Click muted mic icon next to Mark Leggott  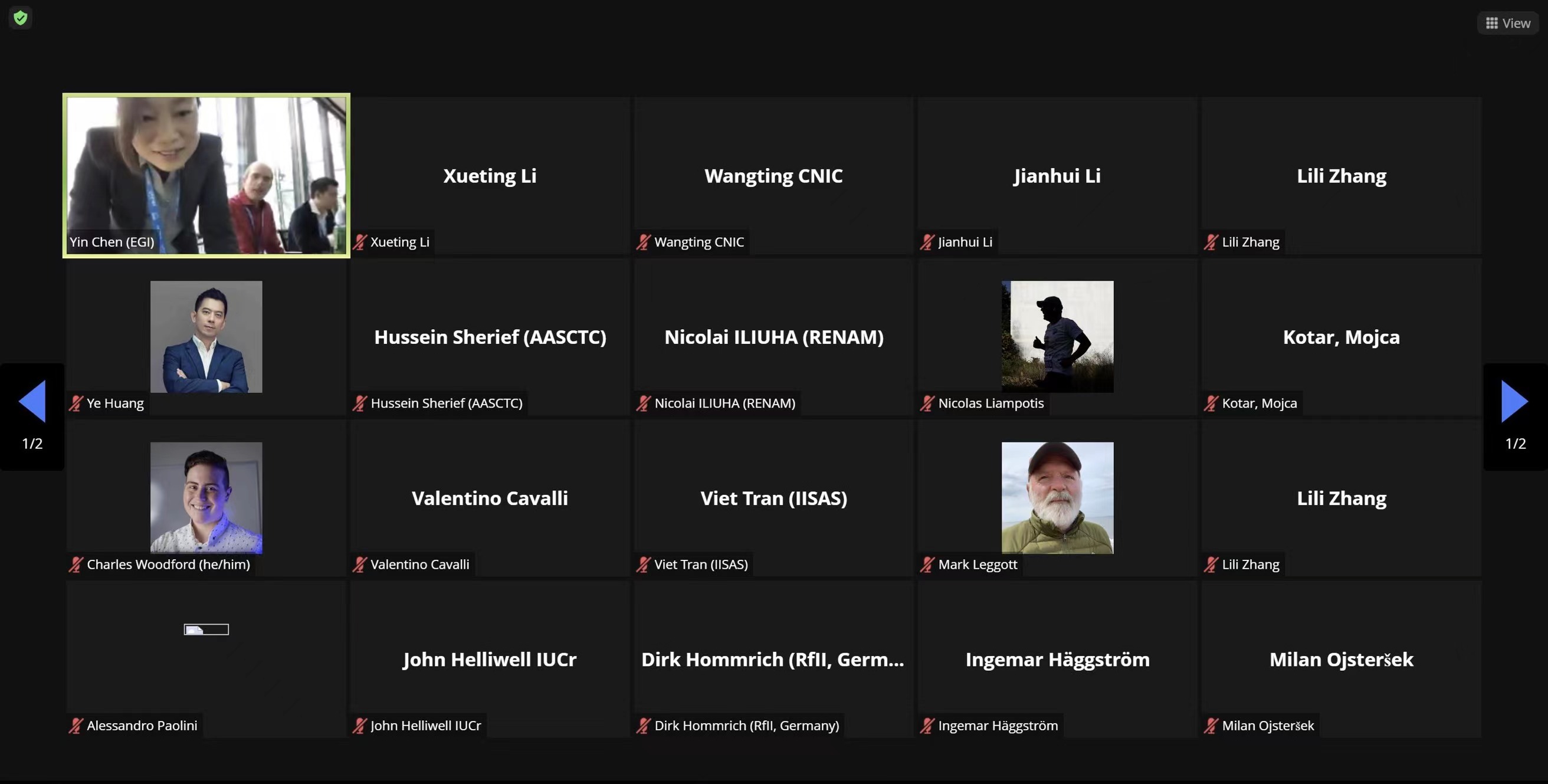[927, 564]
